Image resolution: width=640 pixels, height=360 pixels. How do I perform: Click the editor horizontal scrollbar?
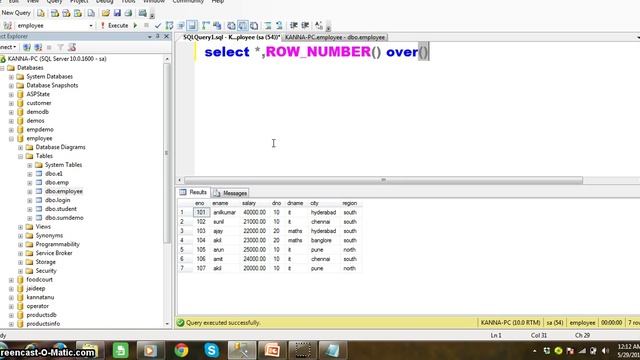click(x=383, y=180)
